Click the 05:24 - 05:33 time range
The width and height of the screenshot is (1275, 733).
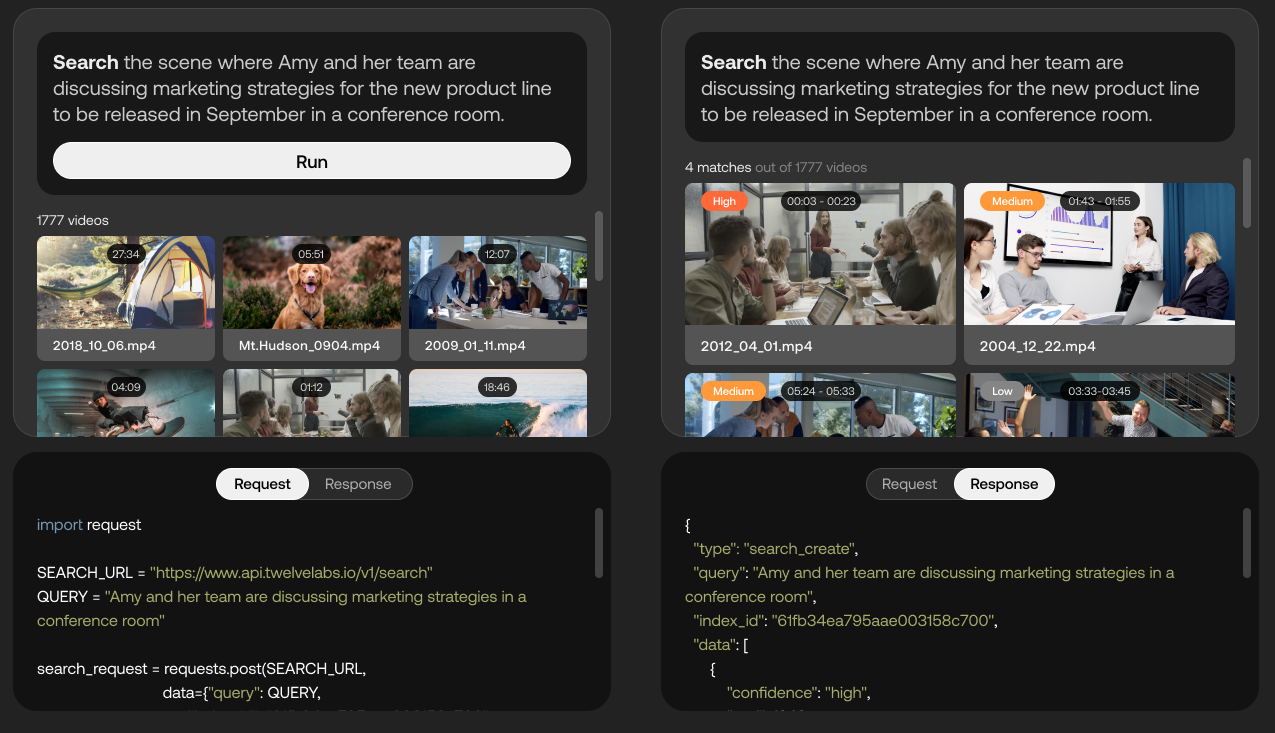point(821,391)
